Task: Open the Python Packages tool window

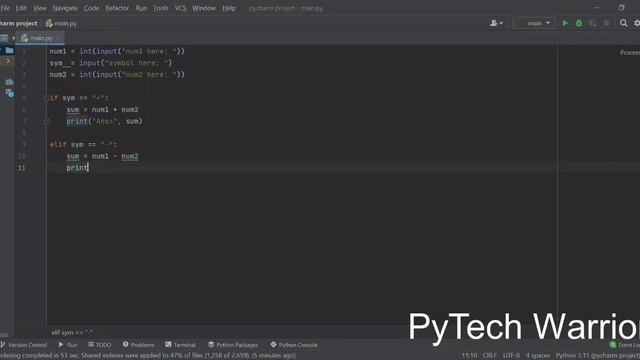Action: click(233, 345)
